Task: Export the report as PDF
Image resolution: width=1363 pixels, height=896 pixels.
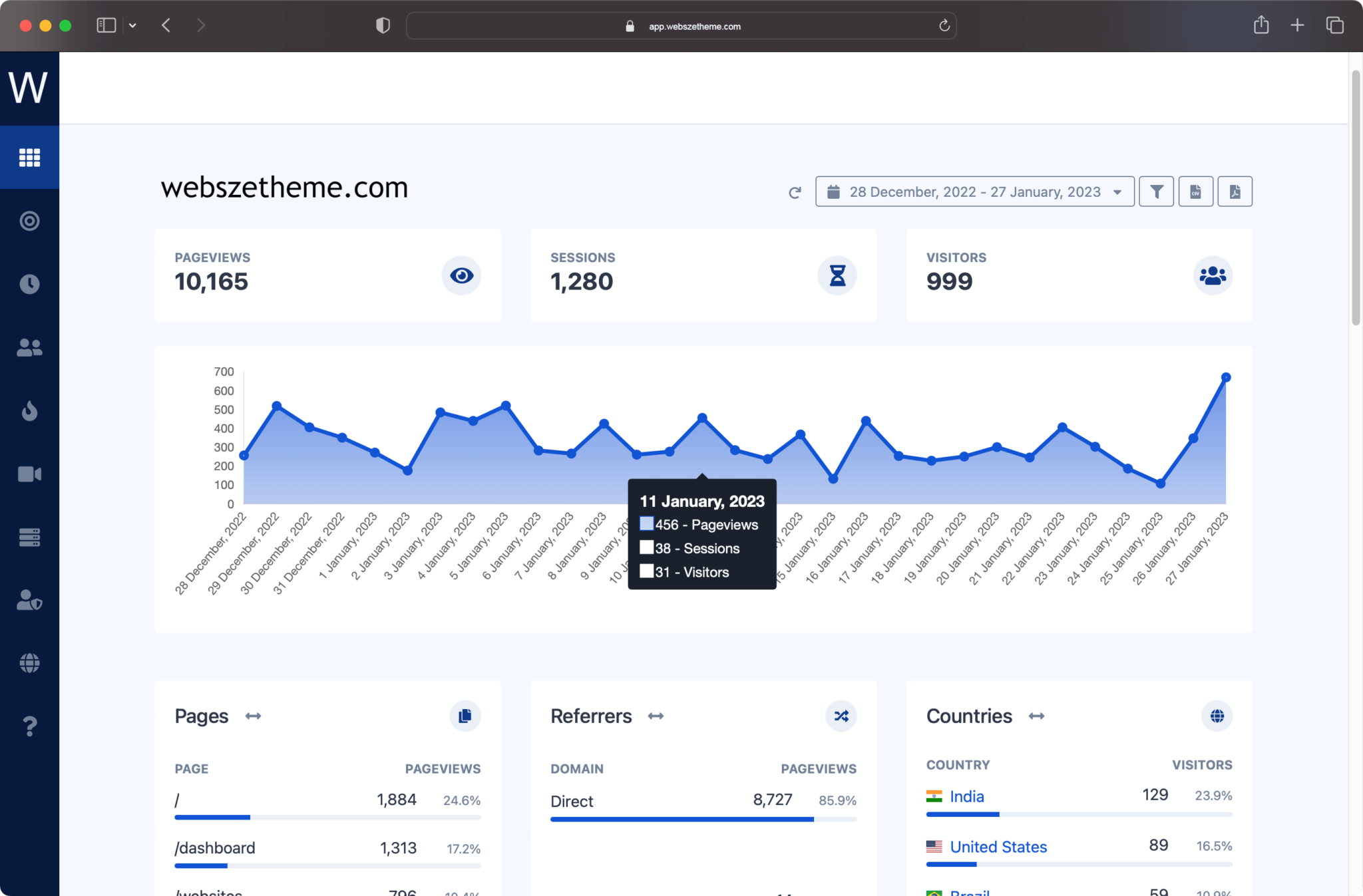Action: pyautogui.click(x=1235, y=192)
